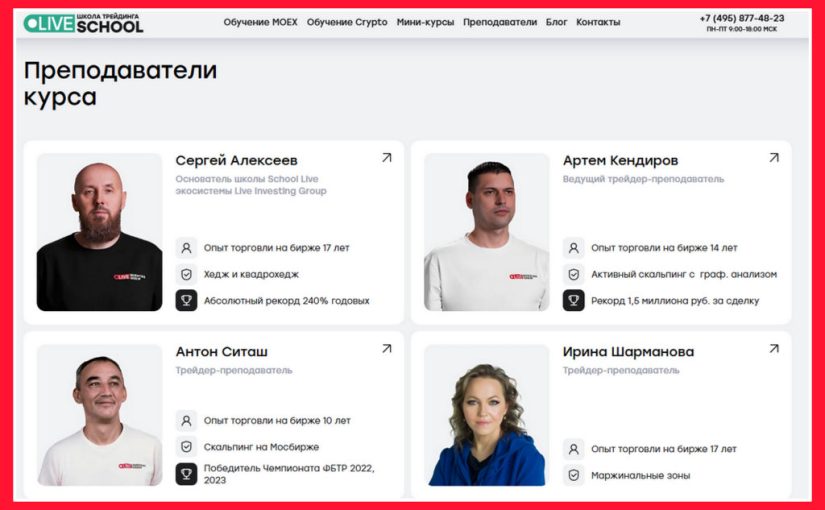This screenshot has width=825, height=510.
Task: Open Артем Кендиров profile arrow icon
Action: pos(774,157)
